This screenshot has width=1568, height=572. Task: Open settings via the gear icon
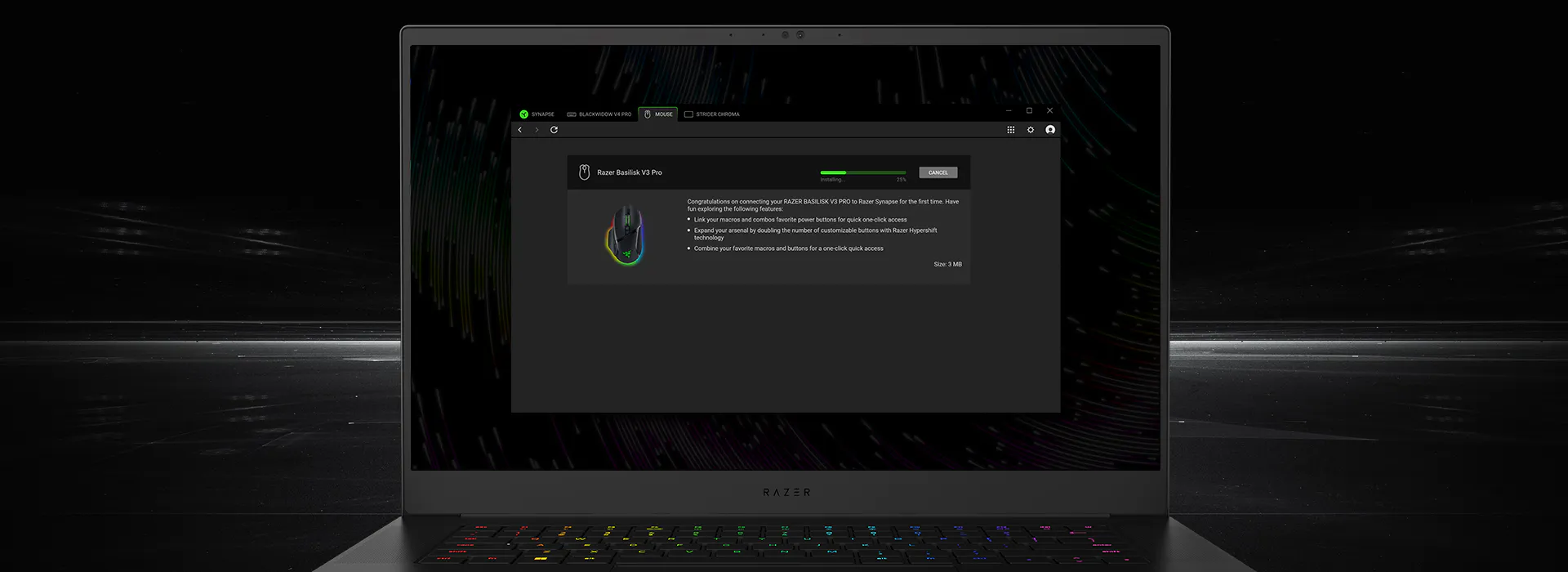click(x=1031, y=130)
